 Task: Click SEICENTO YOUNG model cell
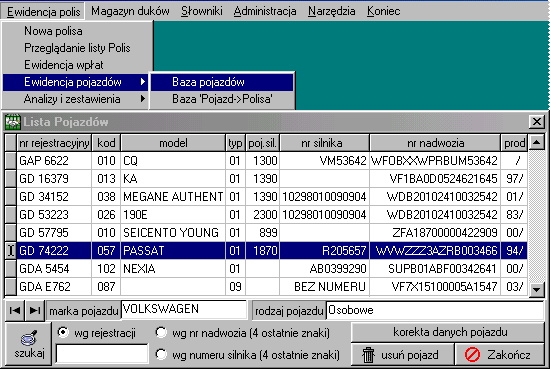click(173, 233)
